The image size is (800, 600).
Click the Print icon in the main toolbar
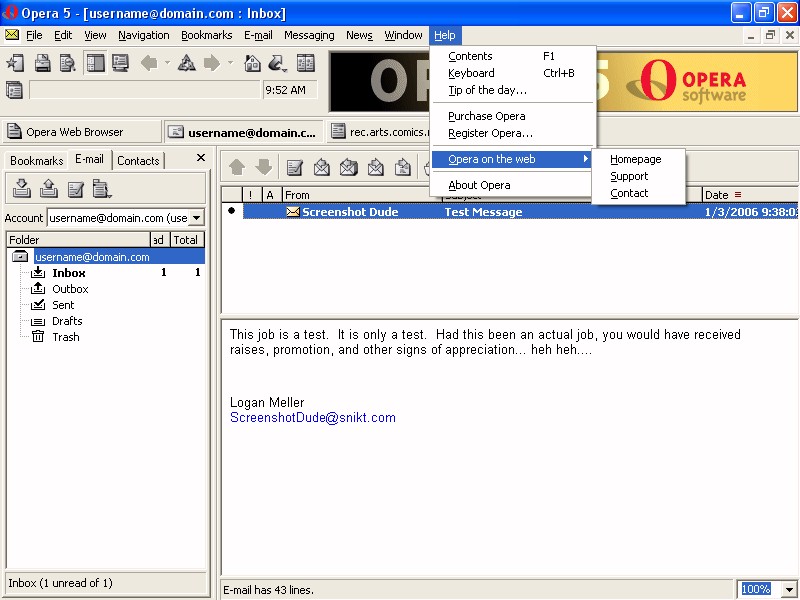click(x=42, y=63)
